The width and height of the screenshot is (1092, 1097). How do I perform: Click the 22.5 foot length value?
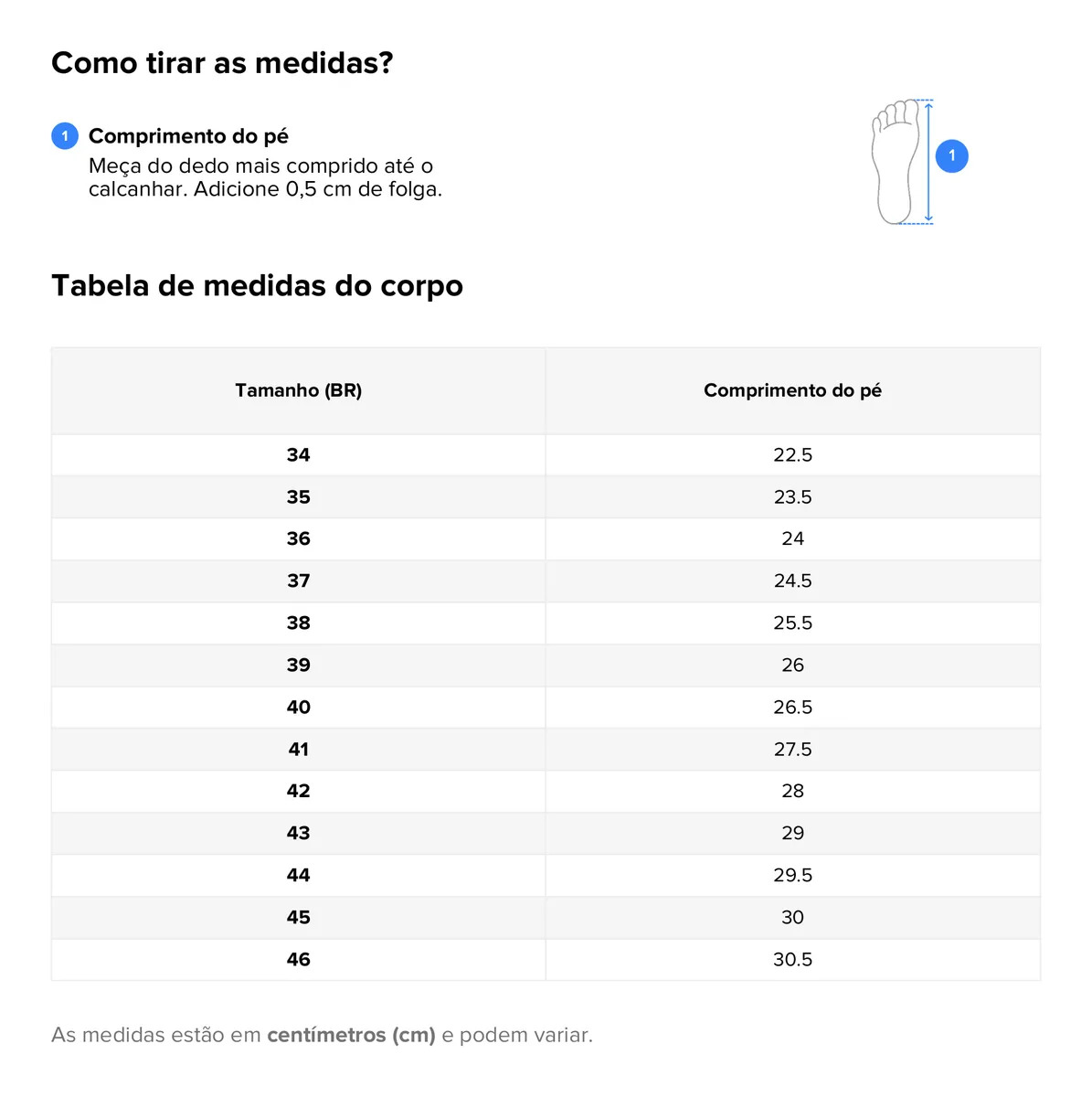tap(792, 454)
